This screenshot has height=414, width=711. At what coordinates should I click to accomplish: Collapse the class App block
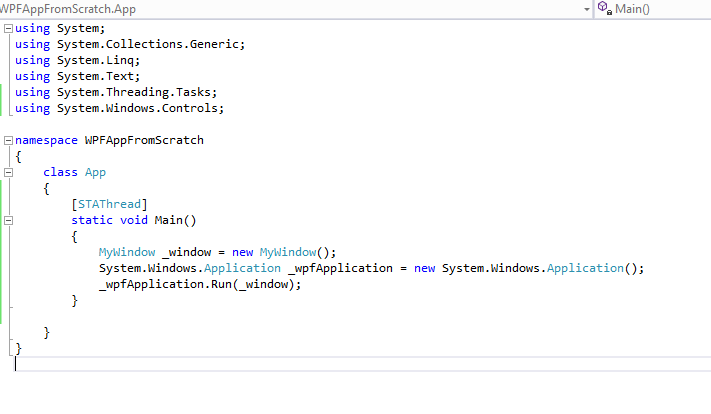click(x=8, y=172)
